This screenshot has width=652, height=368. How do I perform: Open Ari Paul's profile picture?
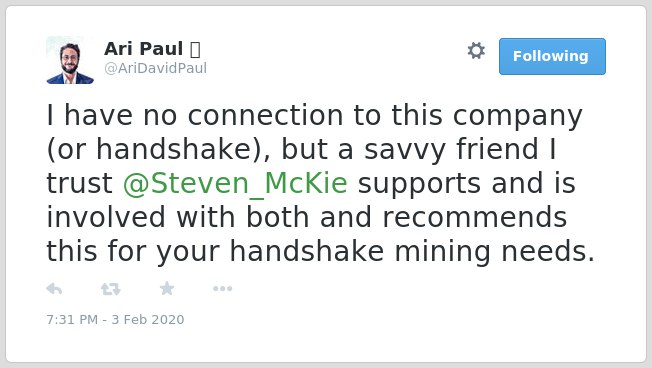pyautogui.click(x=70, y=60)
